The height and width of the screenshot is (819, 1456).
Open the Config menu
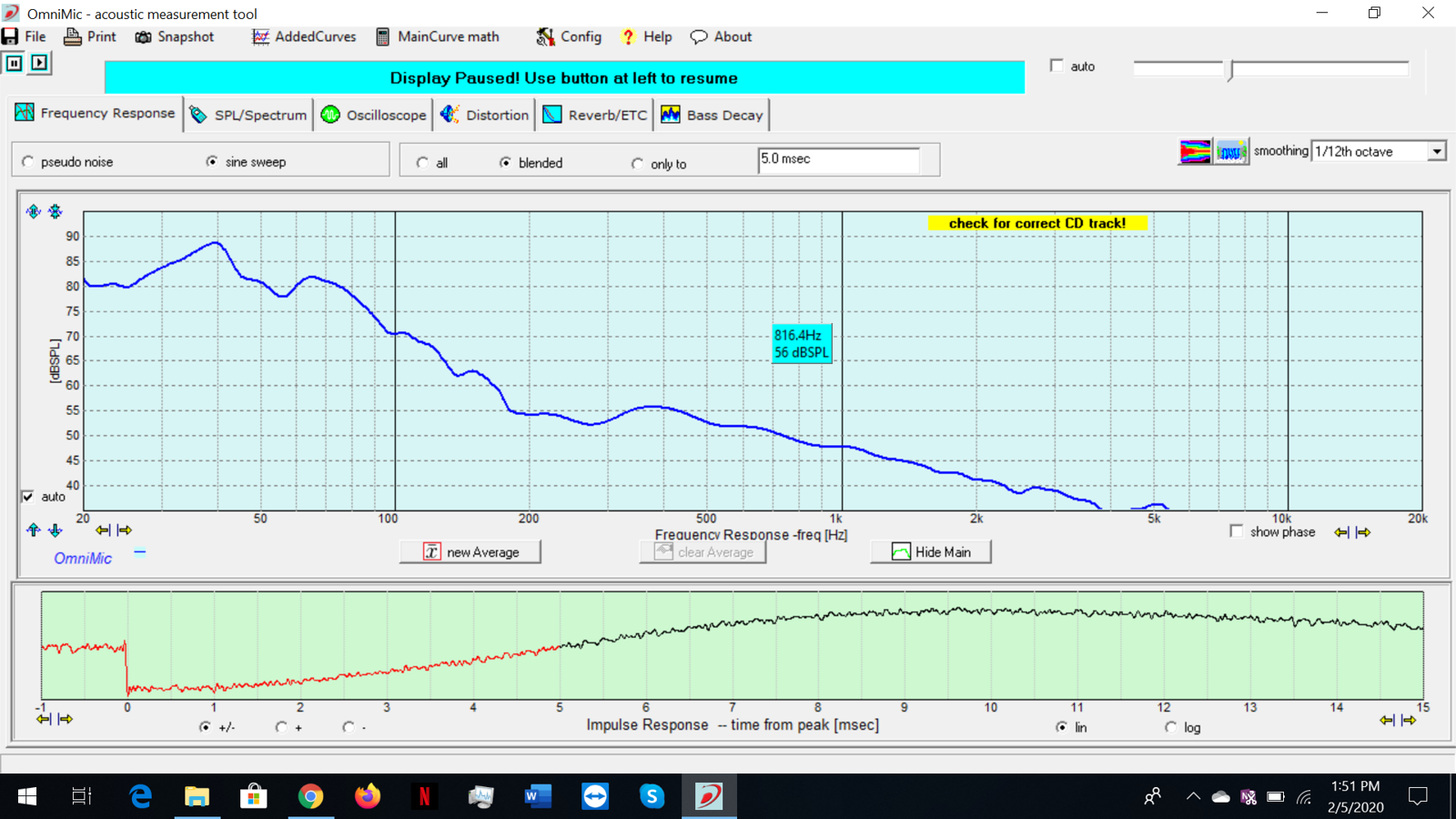coord(569,36)
